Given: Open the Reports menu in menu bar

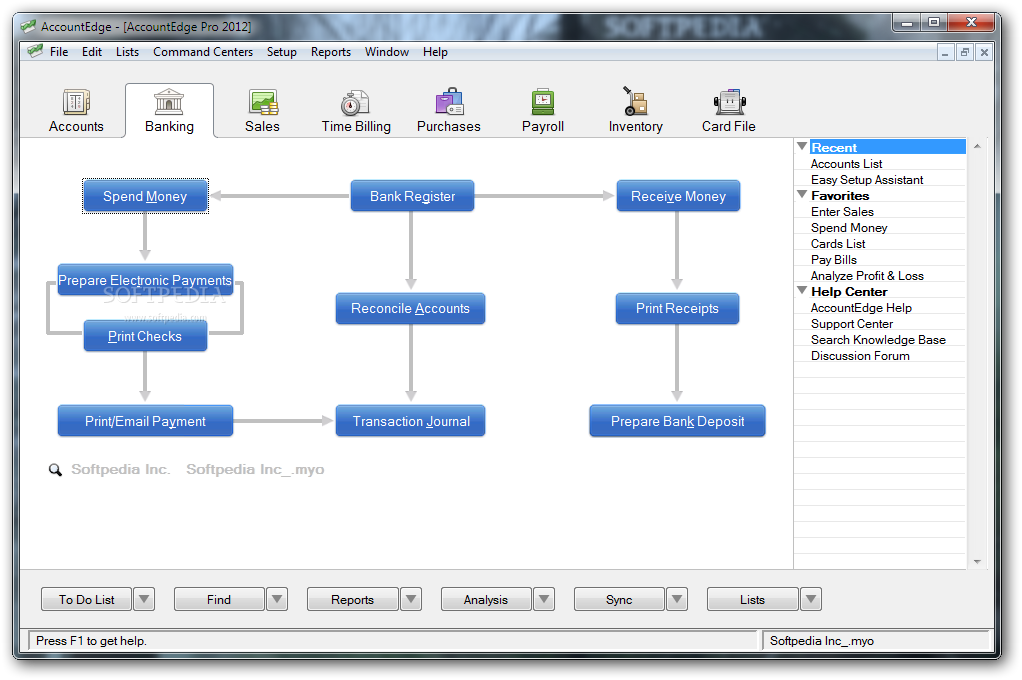Looking at the screenshot, I should click(330, 52).
